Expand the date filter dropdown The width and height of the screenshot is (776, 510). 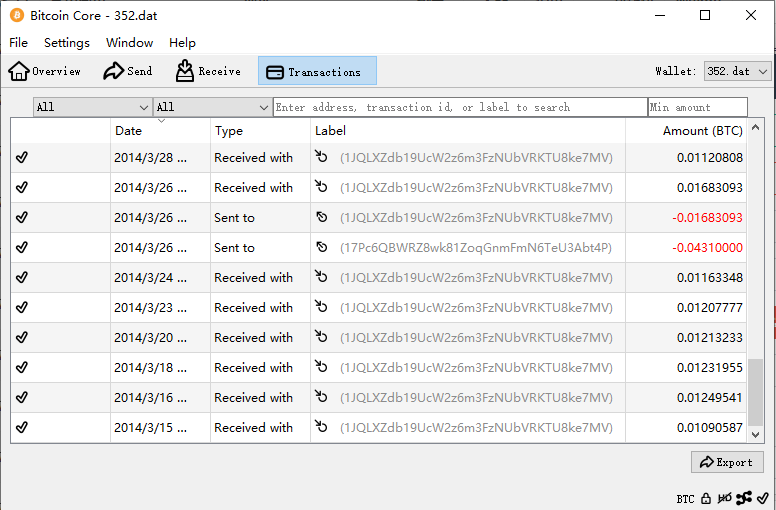[92, 107]
